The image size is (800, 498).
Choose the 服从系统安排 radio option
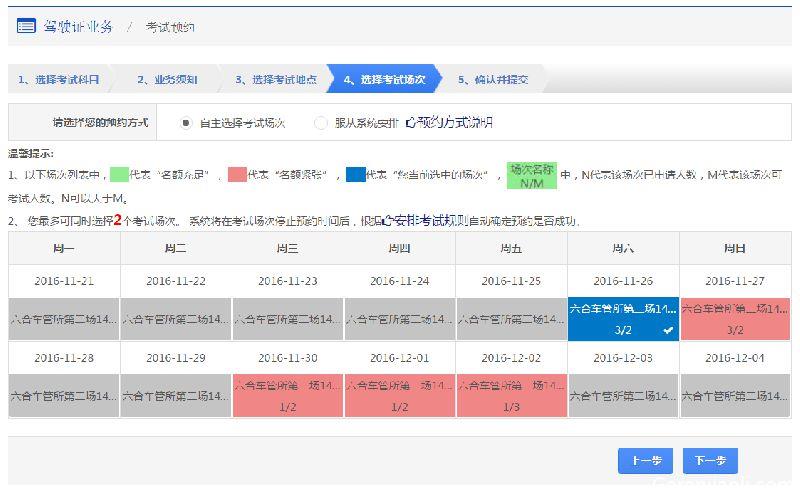[320, 123]
